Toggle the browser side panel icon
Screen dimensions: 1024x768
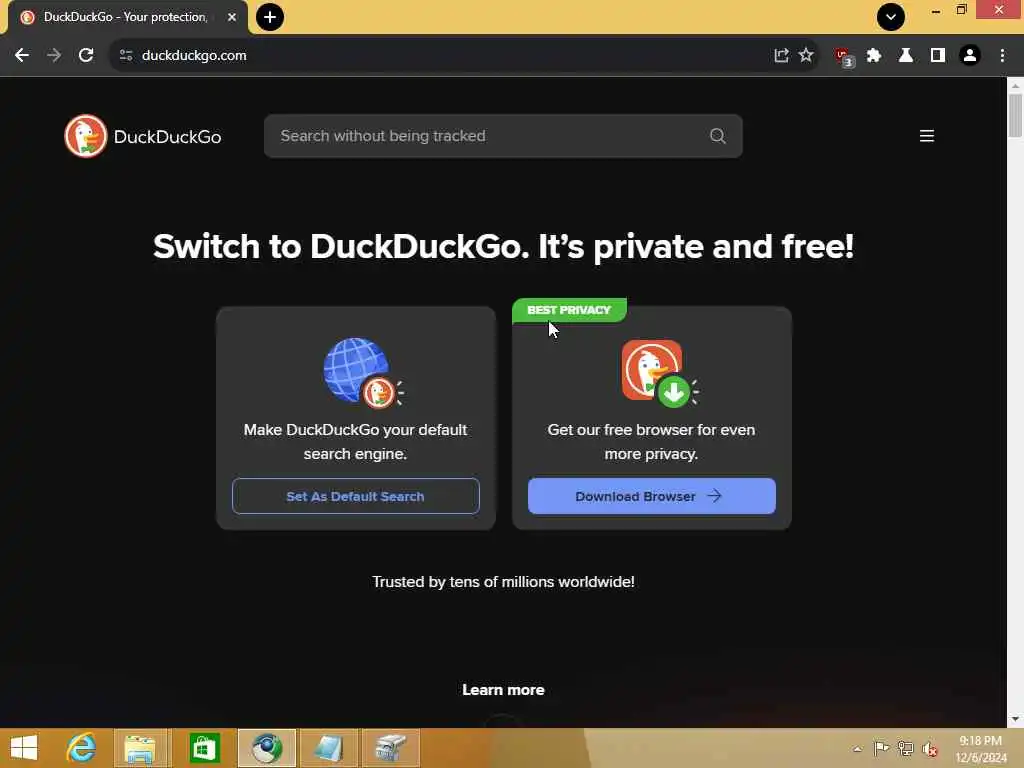938,56
